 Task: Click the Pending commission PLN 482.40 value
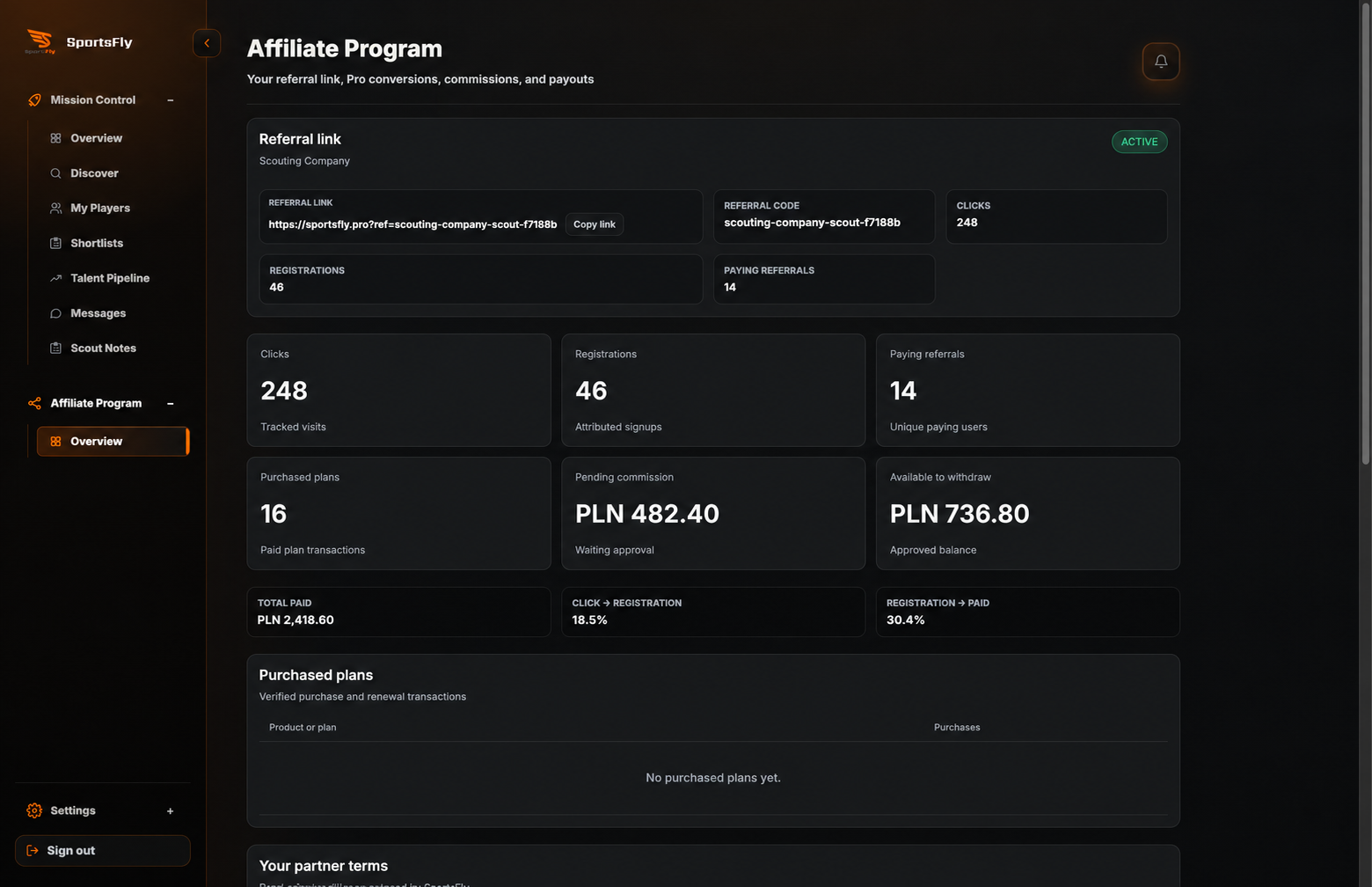[646, 514]
